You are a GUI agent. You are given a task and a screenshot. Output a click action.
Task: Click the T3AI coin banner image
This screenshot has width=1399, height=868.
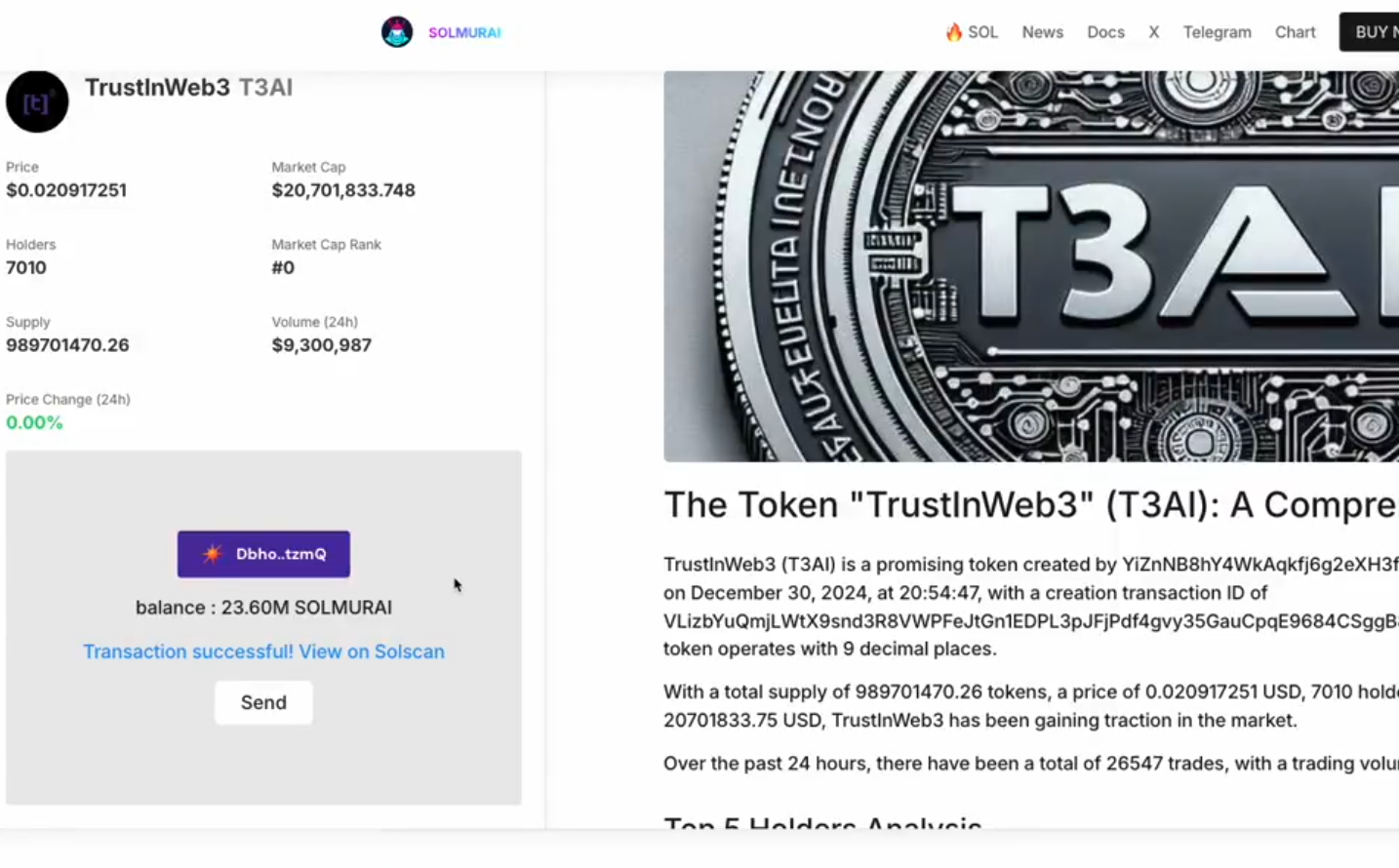[1030, 265]
